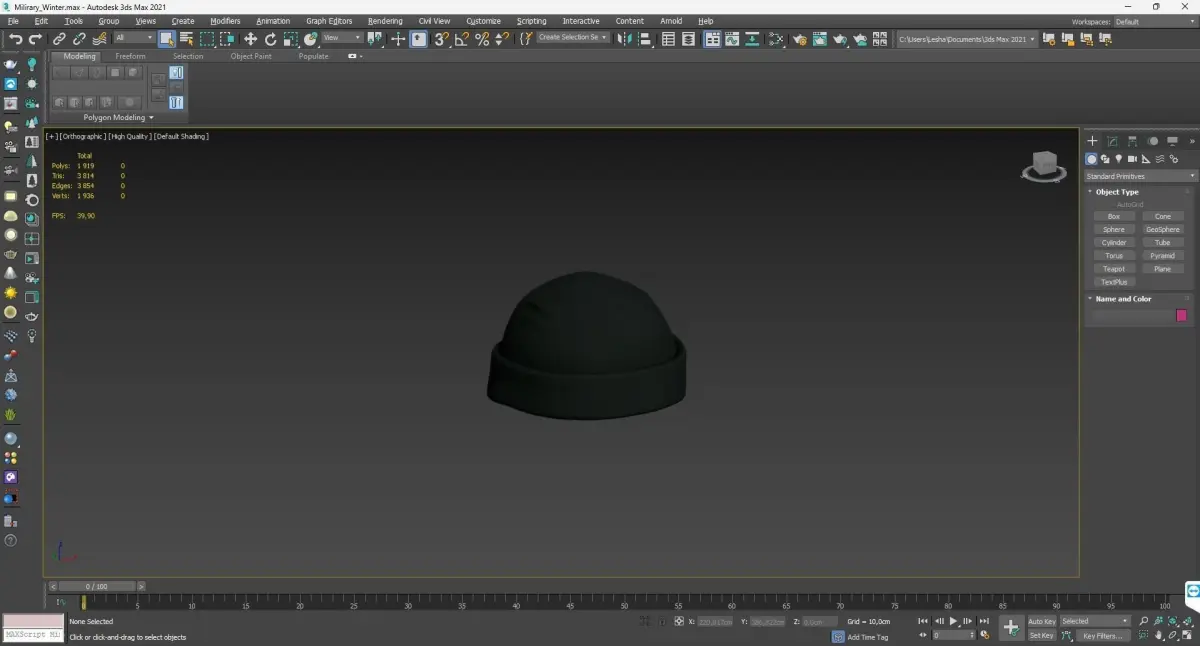Open the Scene Explorer icon
1200x646 pixels.
pos(668,39)
